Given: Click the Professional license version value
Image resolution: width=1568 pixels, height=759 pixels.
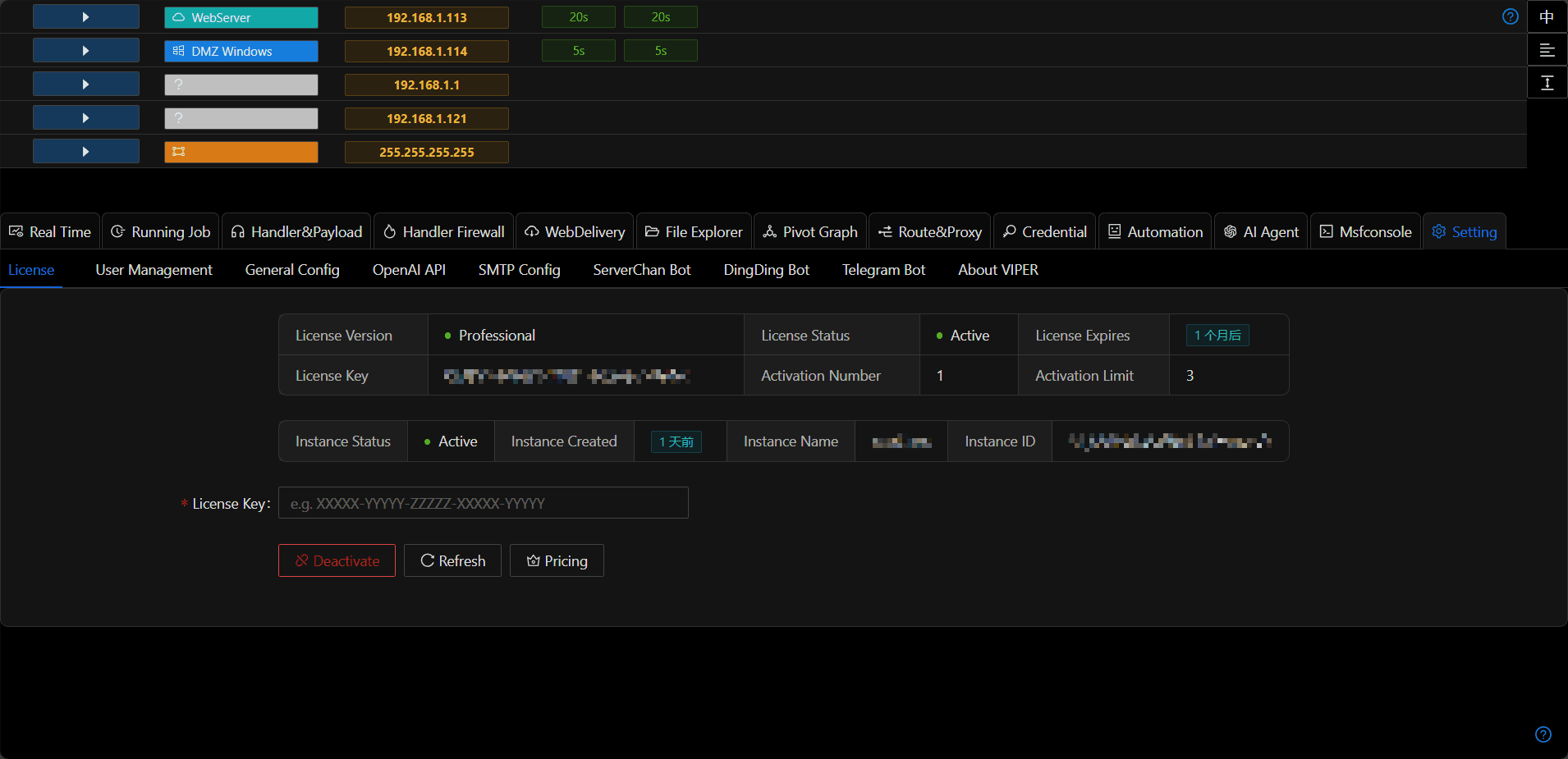Looking at the screenshot, I should click(x=497, y=335).
